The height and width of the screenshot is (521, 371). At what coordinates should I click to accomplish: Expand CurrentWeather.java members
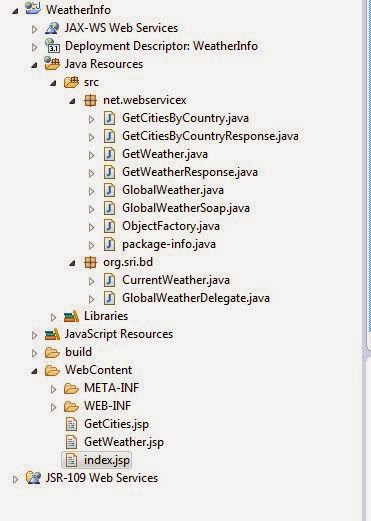(x=91, y=281)
